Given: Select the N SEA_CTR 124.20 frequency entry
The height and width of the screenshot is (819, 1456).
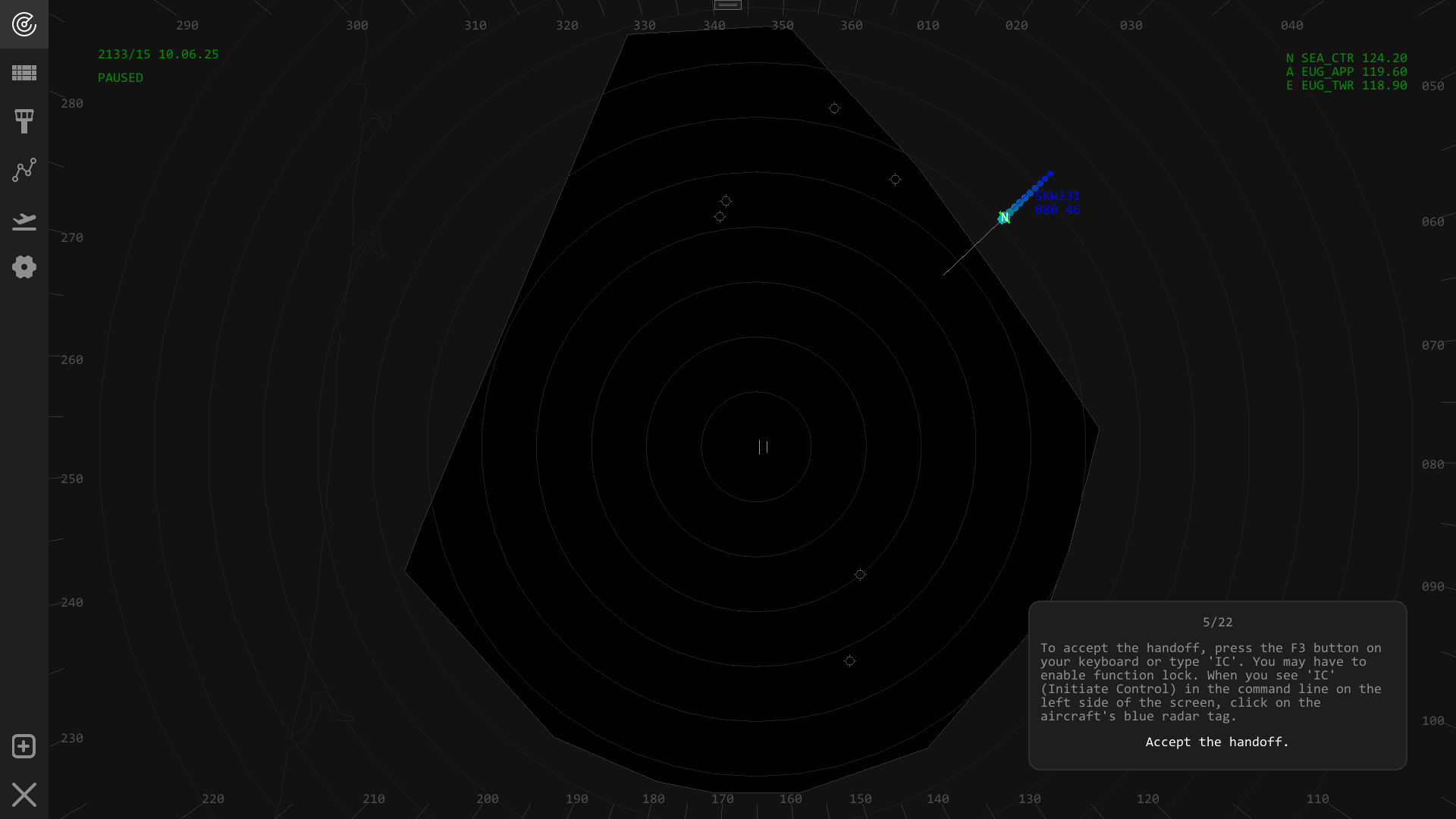Looking at the screenshot, I should (1347, 58).
